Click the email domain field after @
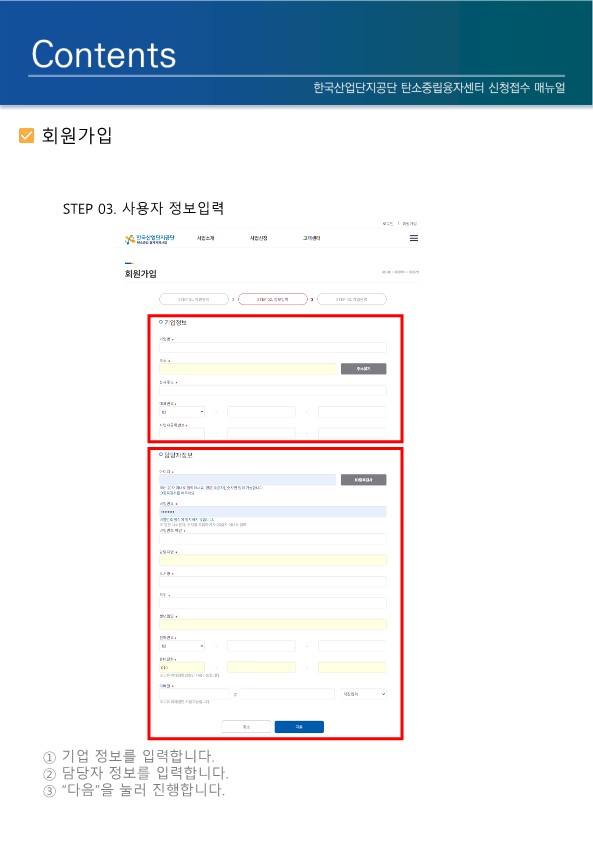593x842 pixels. [x=288, y=694]
